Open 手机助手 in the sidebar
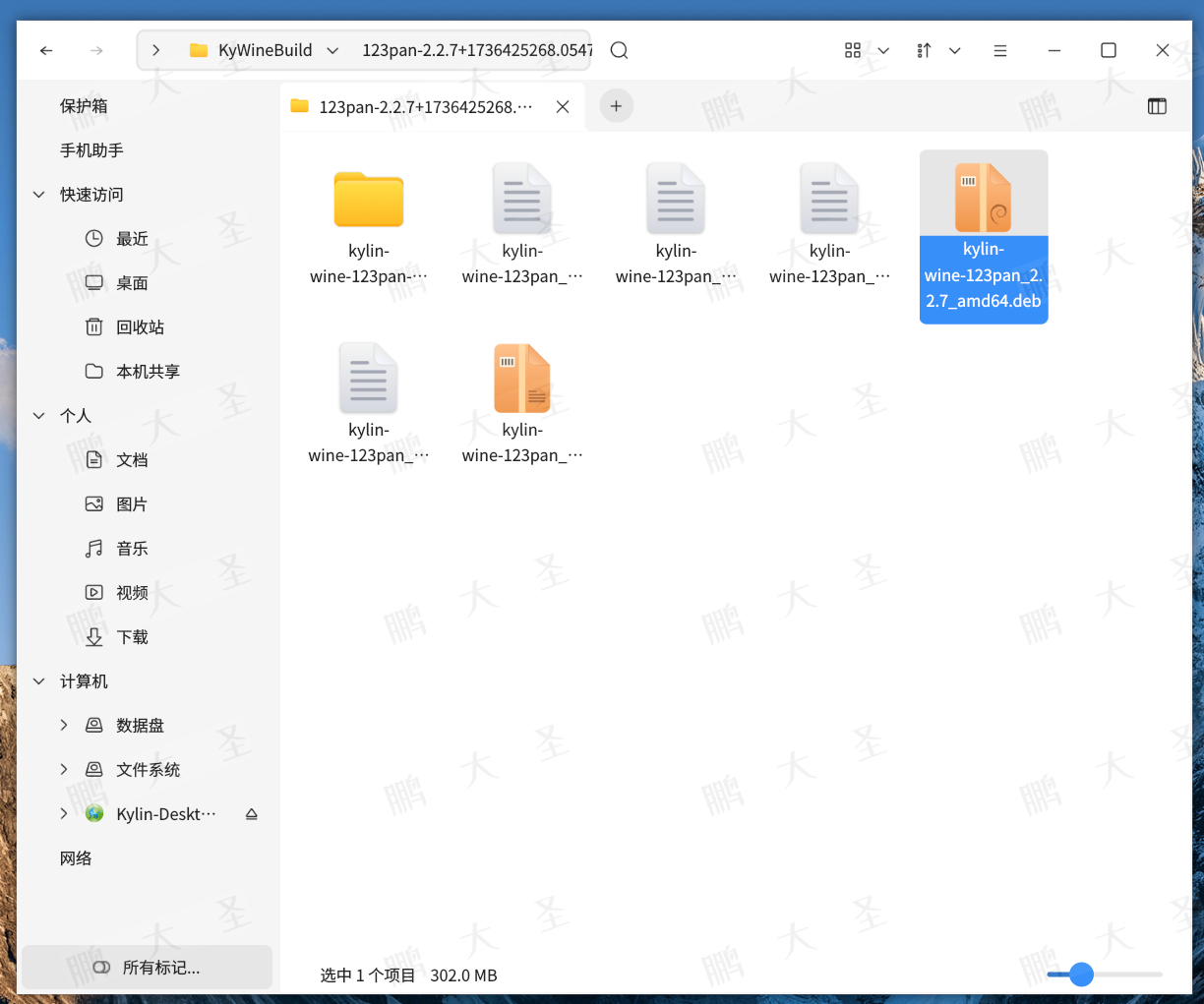The height and width of the screenshot is (1004, 1204). [91, 150]
